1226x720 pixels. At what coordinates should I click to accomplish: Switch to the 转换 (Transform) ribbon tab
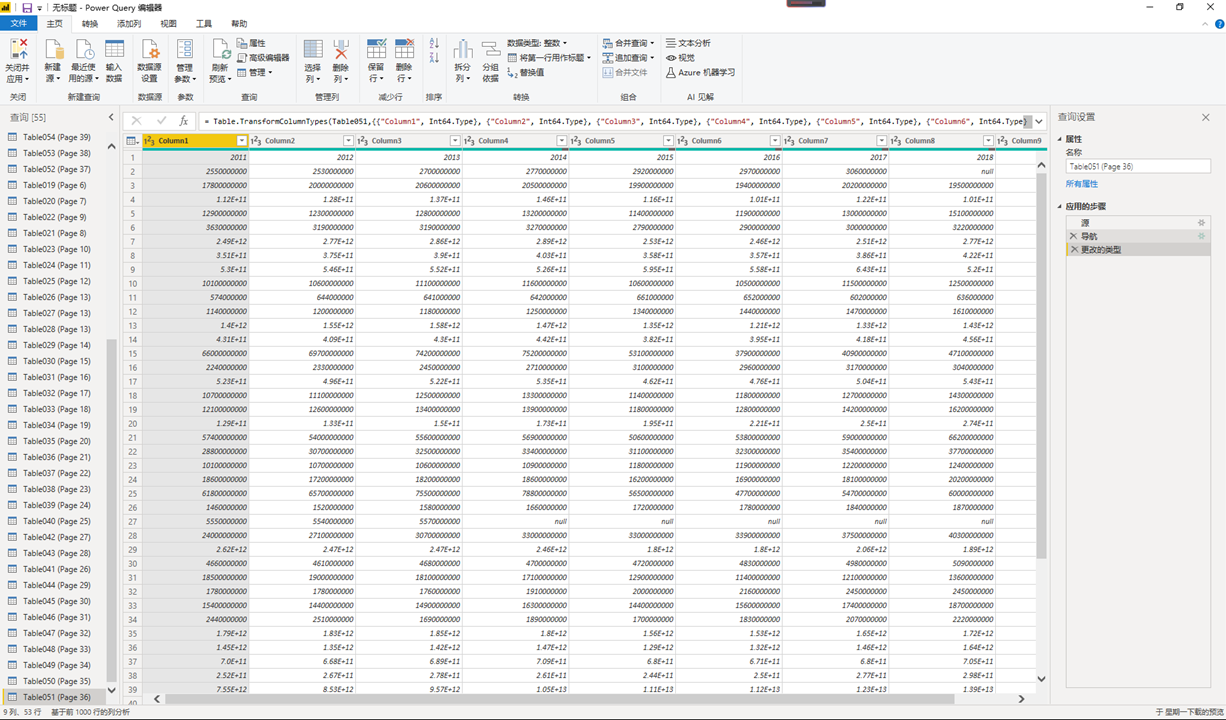(90, 23)
